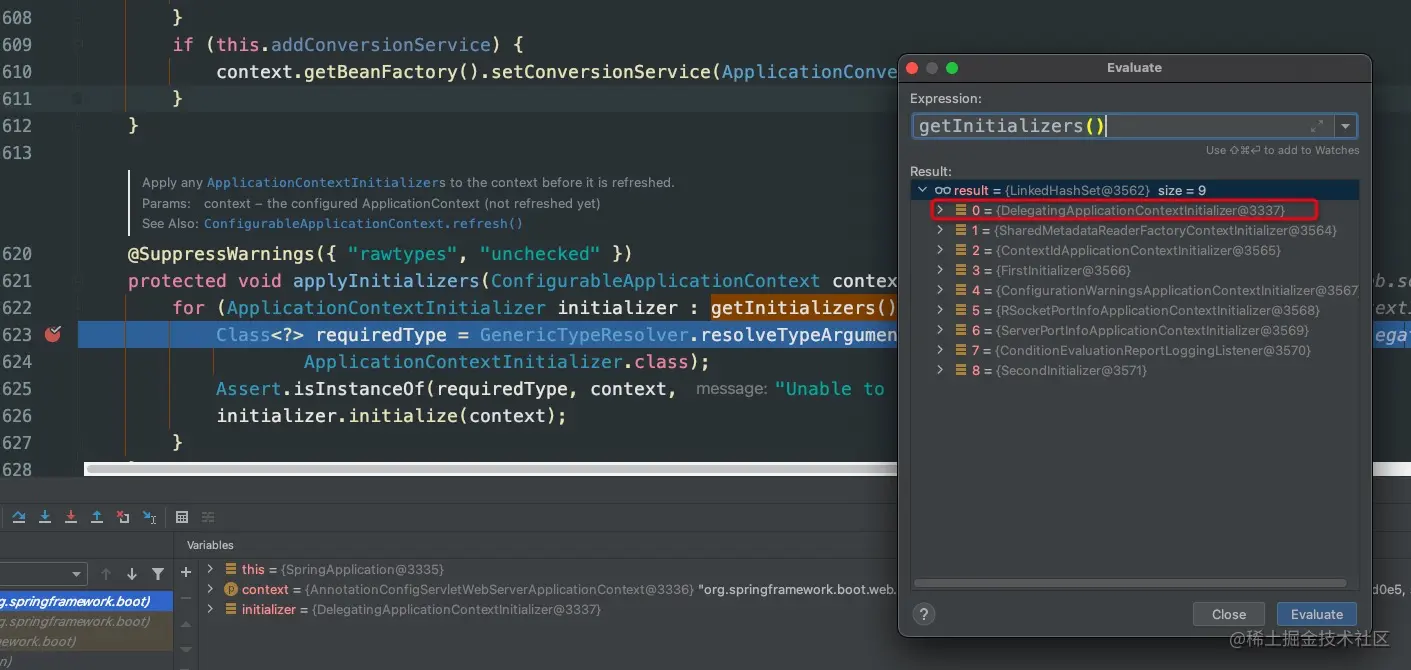Click the Trace Current Stream Chain icon
1411x670 pixels.
click(208, 517)
